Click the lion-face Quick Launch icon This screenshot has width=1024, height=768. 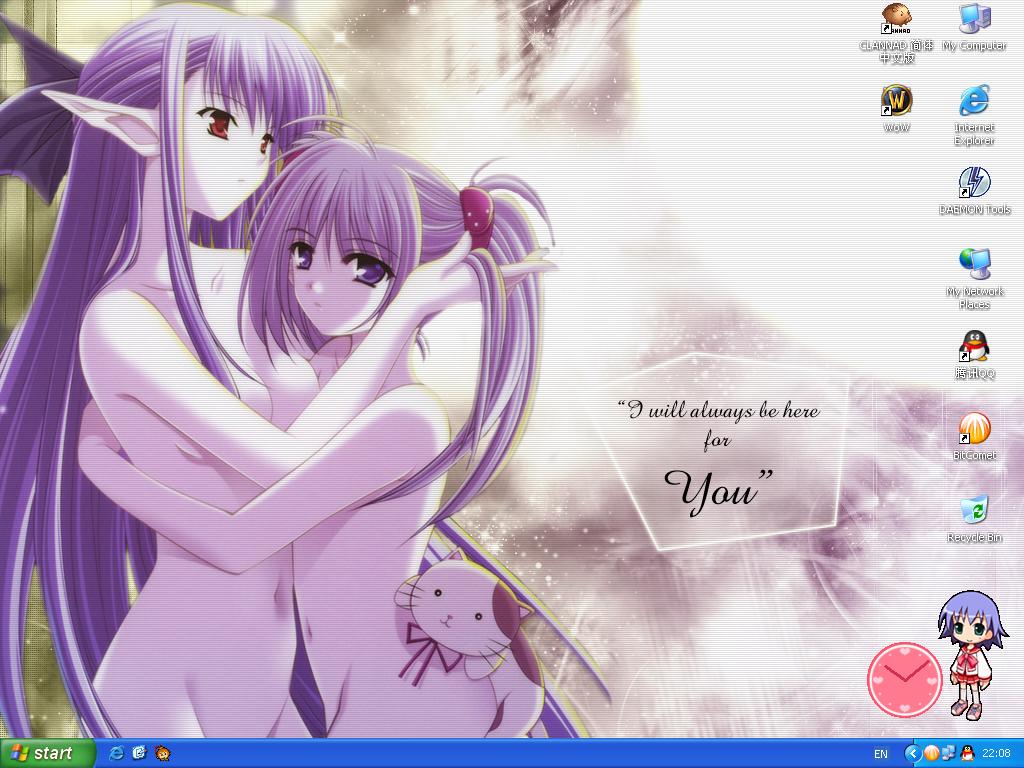tap(162, 754)
